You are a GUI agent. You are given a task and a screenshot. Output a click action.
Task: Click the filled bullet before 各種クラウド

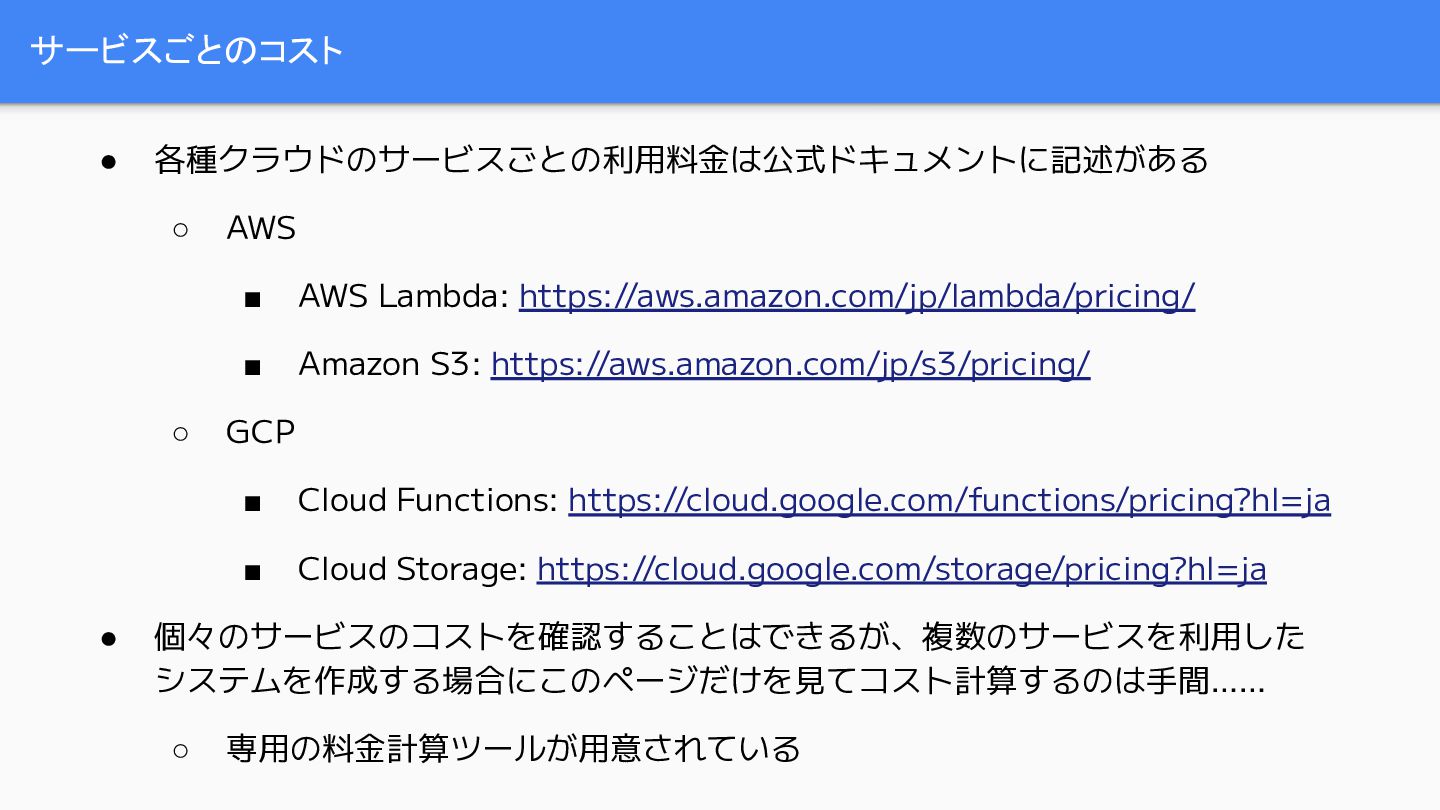[110, 161]
